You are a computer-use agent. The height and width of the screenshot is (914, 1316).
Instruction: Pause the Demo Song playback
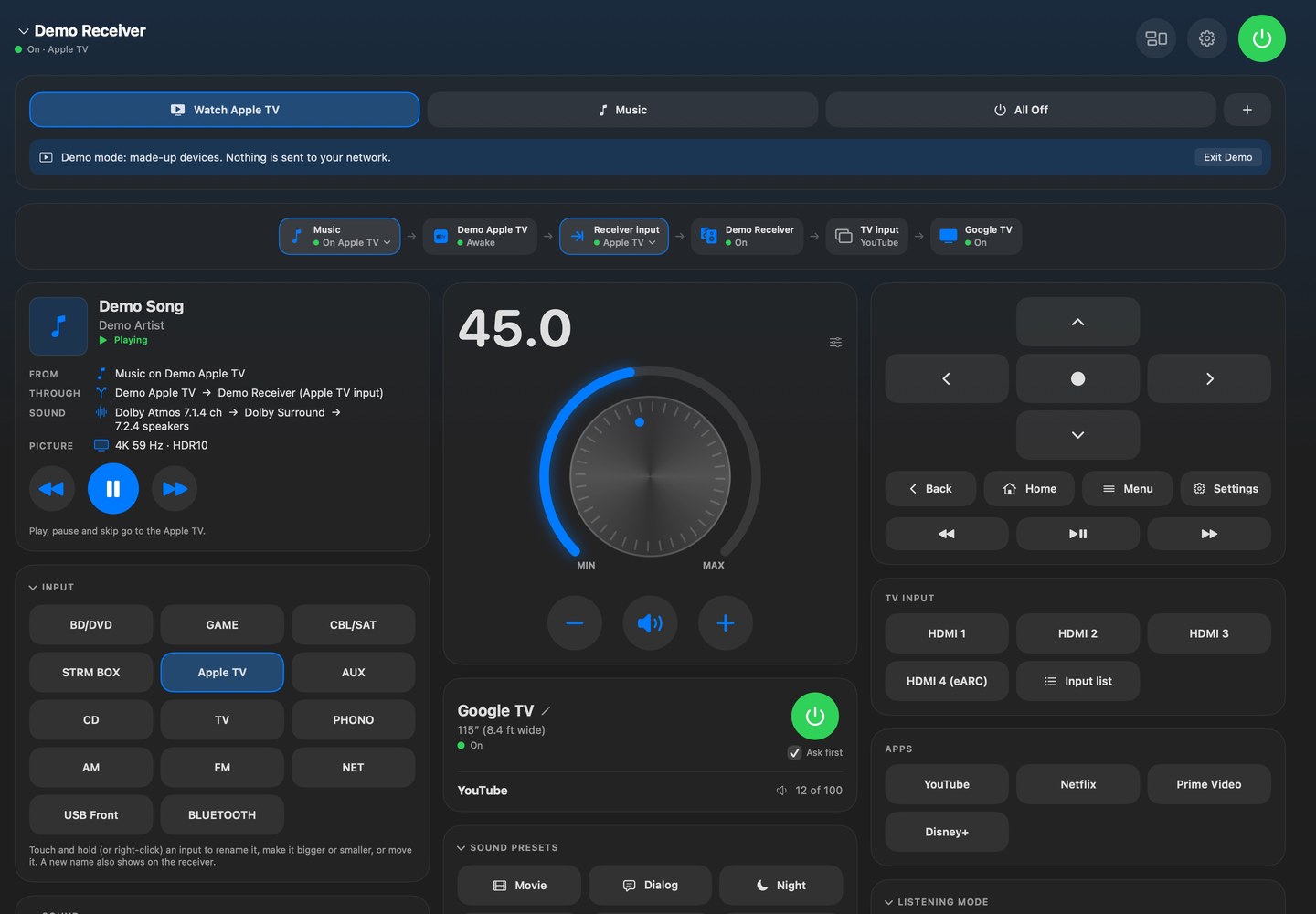pyautogui.click(x=113, y=489)
